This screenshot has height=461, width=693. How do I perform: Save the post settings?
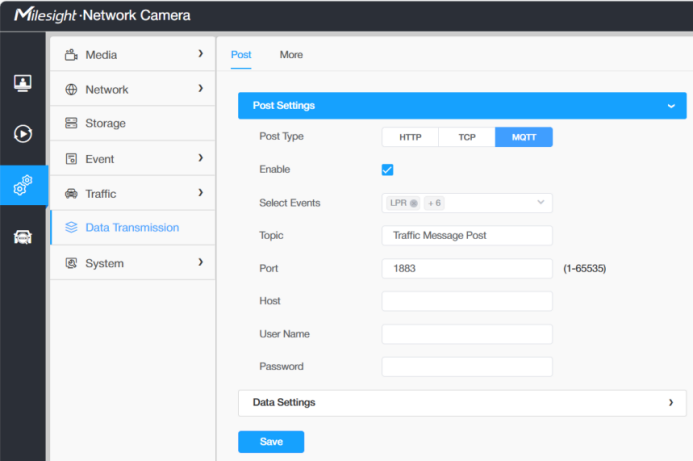point(271,442)
